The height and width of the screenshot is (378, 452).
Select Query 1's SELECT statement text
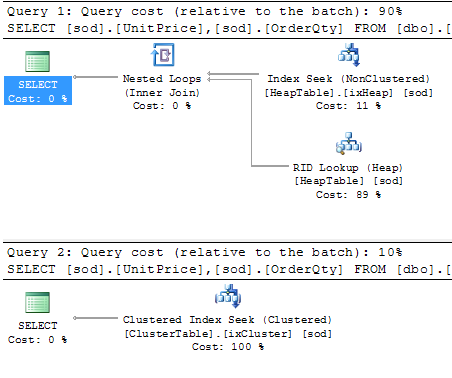click(229, 28)
